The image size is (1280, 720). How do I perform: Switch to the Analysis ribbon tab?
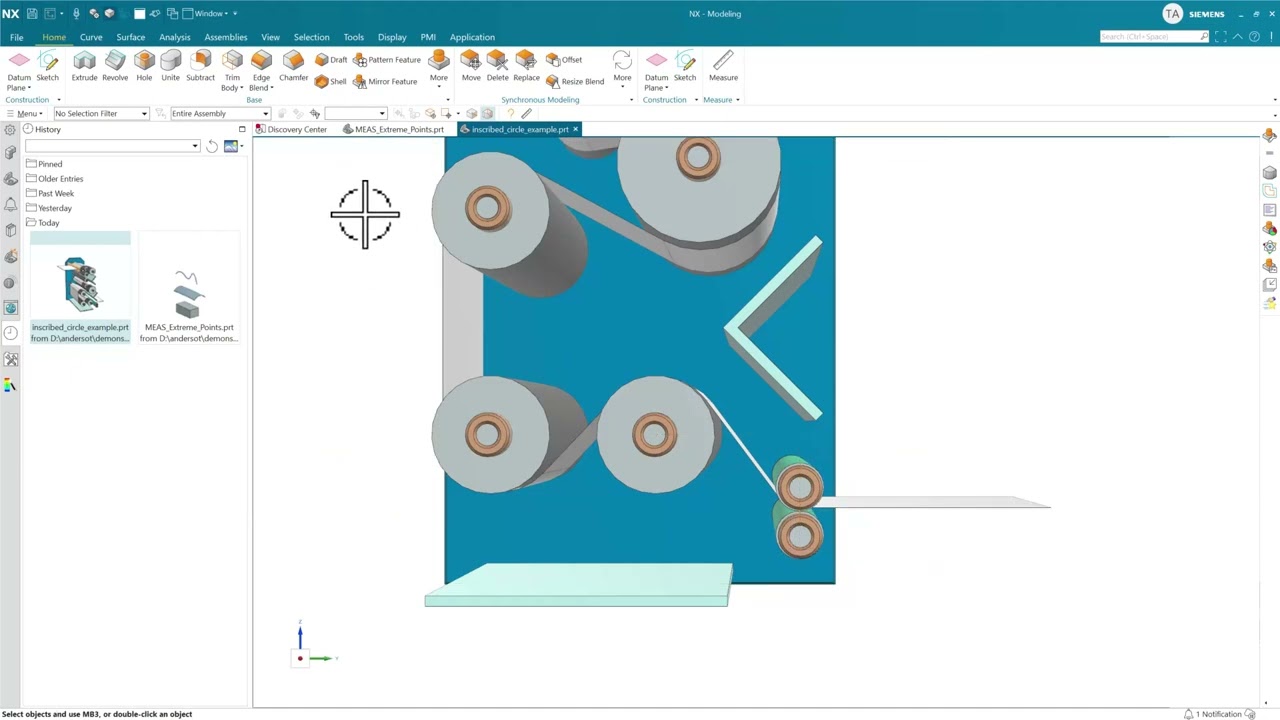[x=174, y=37]
